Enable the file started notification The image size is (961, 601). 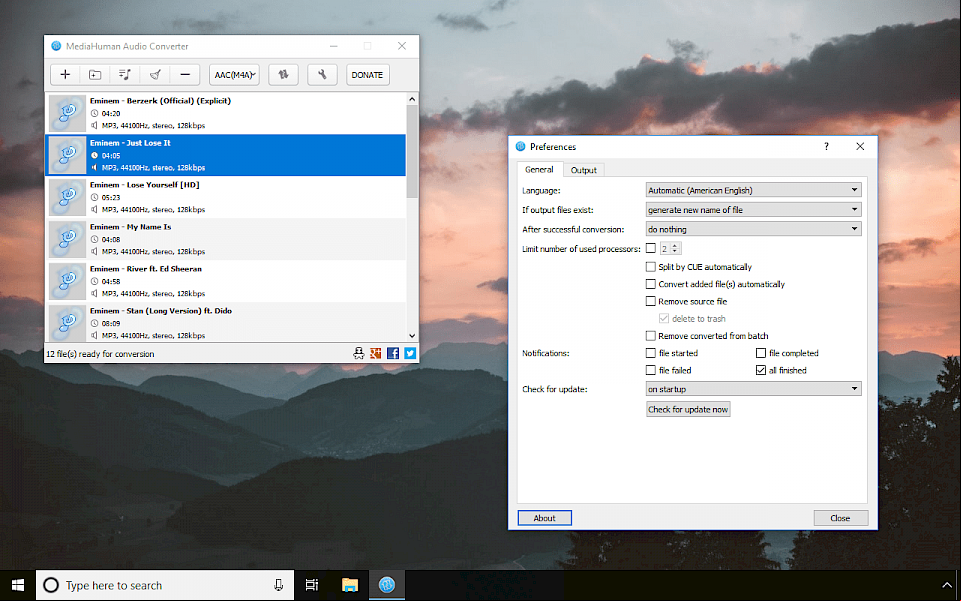[x=651, y=353]
